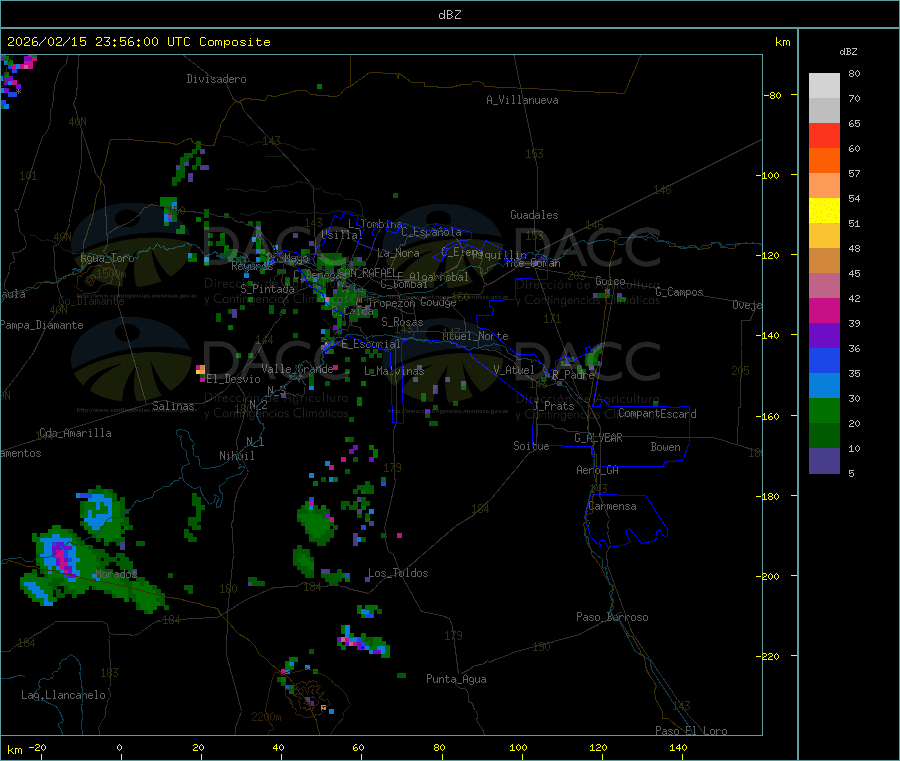Click the light blue 35 dBZ swatch
This screenshot has width=900, height=761.
[x=824, y=386]
